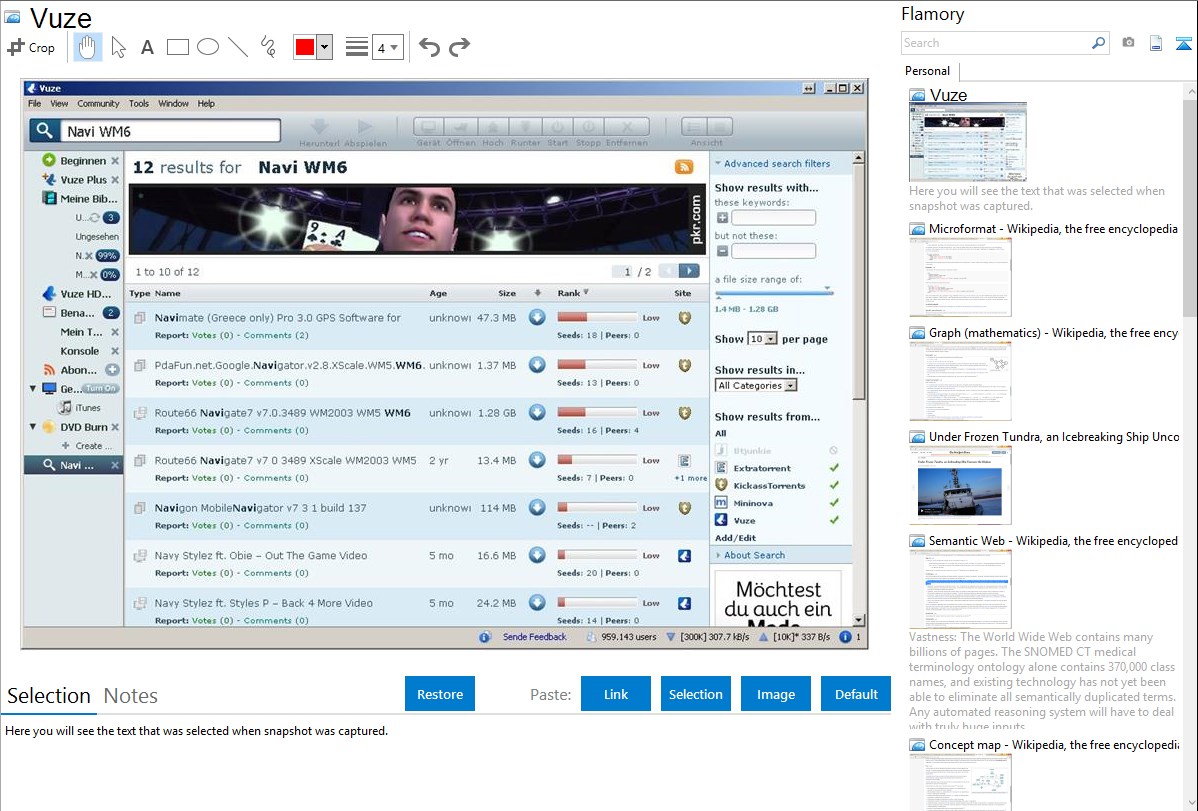Click the Link paste button

pos(616,694)
